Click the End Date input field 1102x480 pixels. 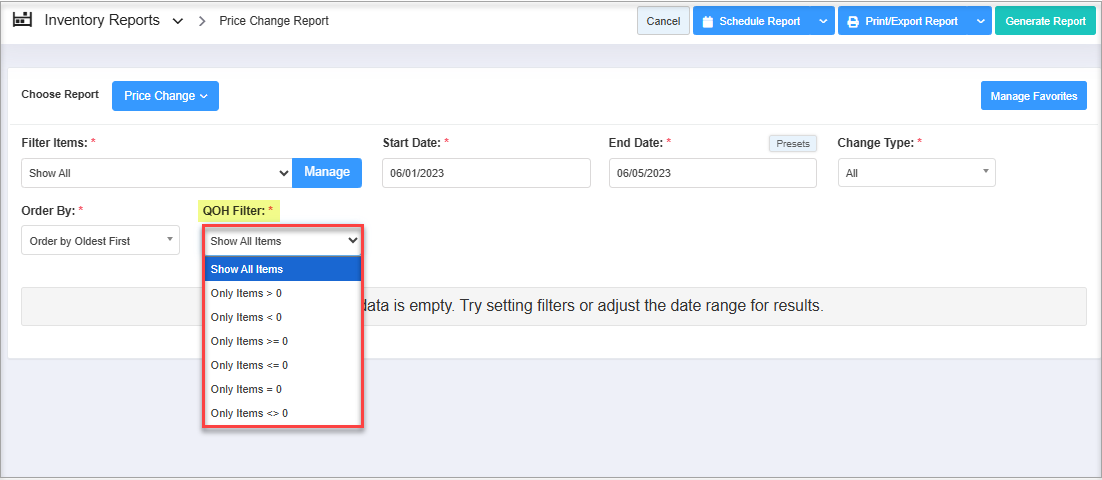click(x=712, y=173)
